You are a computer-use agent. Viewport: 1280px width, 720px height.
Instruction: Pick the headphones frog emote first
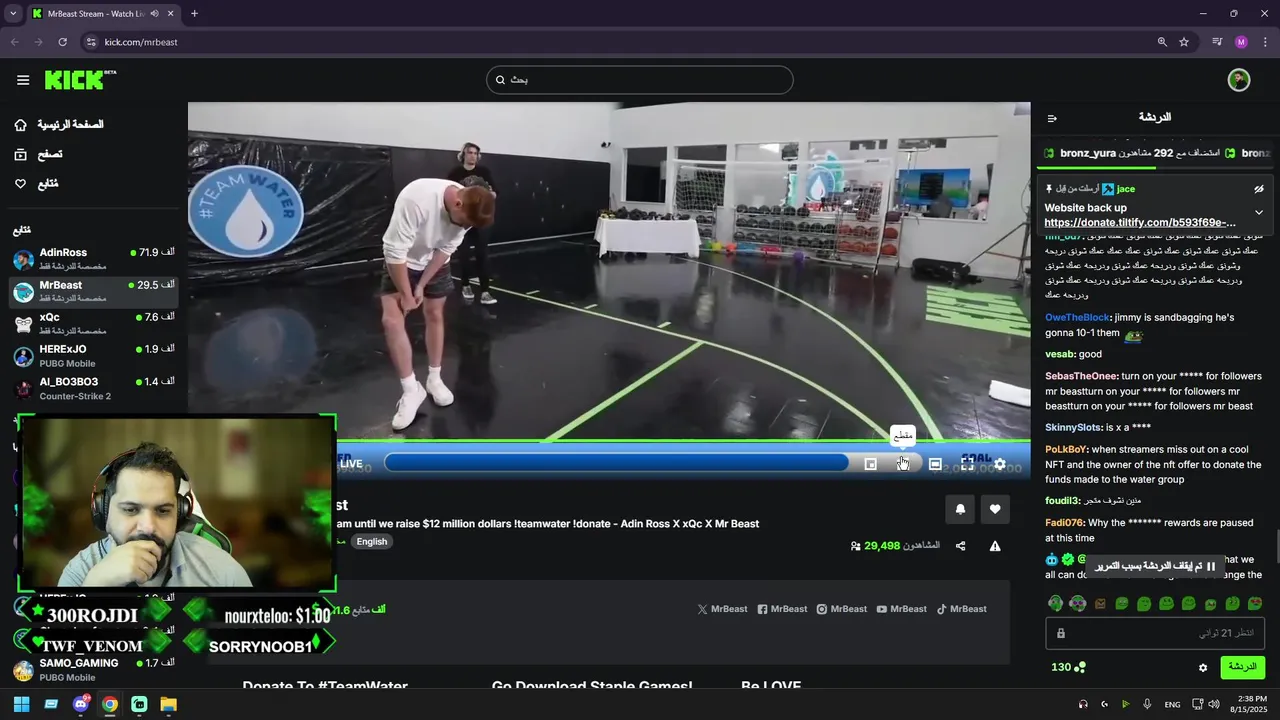(x=1055, y=603)
